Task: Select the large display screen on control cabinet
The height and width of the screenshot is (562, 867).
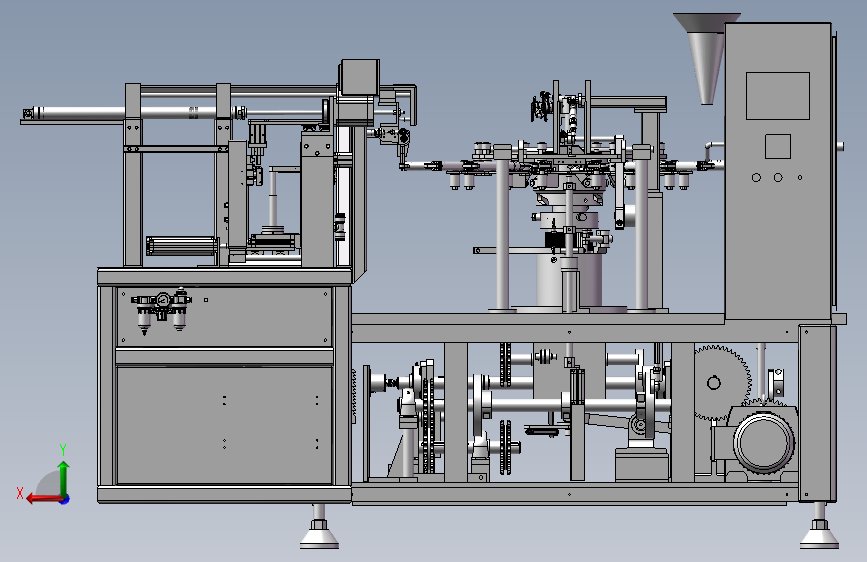Action: (777, 96)
